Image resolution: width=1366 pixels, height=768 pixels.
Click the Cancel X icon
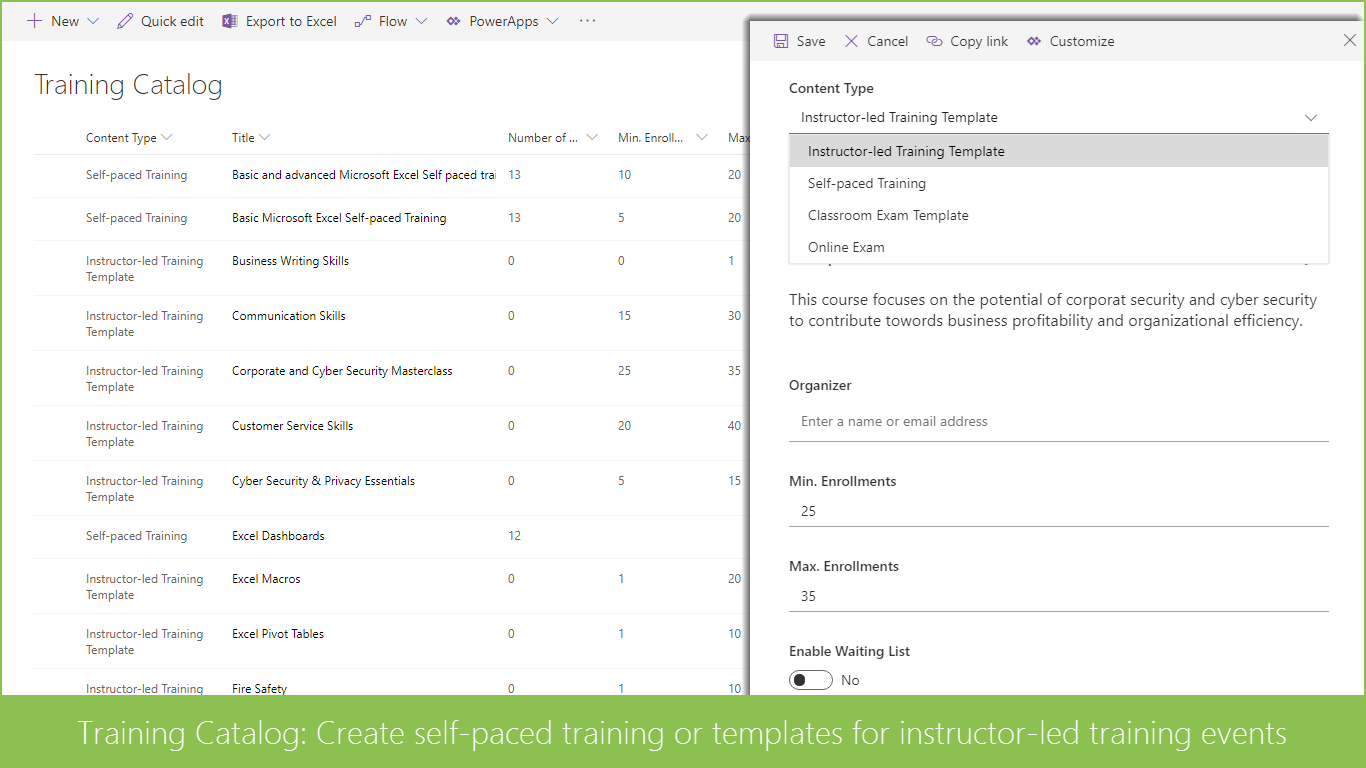(852, 41)
